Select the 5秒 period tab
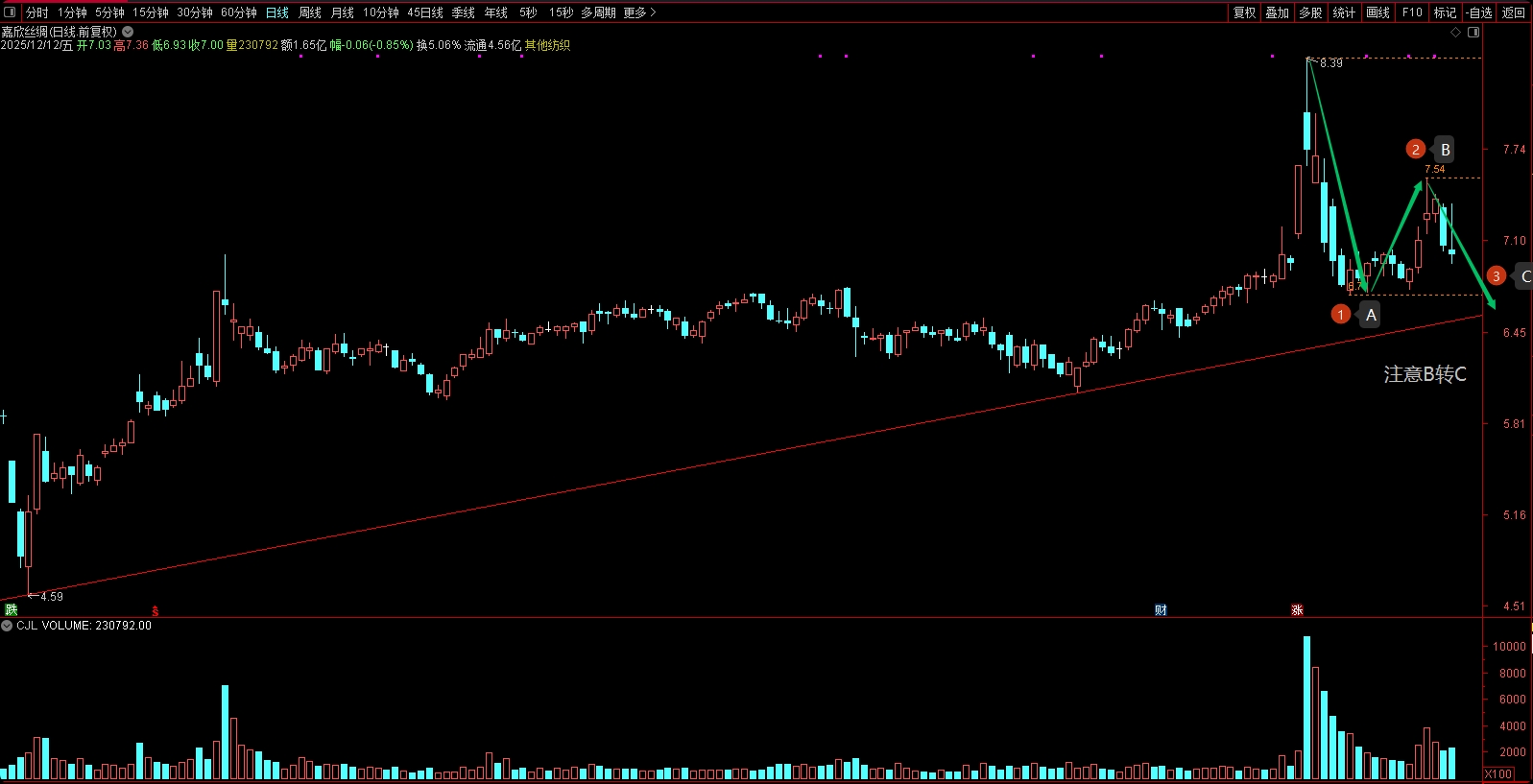Image resolution: width=1533 pixels, height=784 pixels. tap(528, 12)
